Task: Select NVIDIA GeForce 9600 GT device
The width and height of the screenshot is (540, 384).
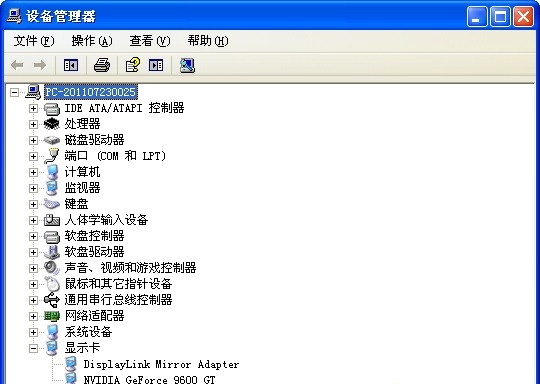Action: point(149,379)
